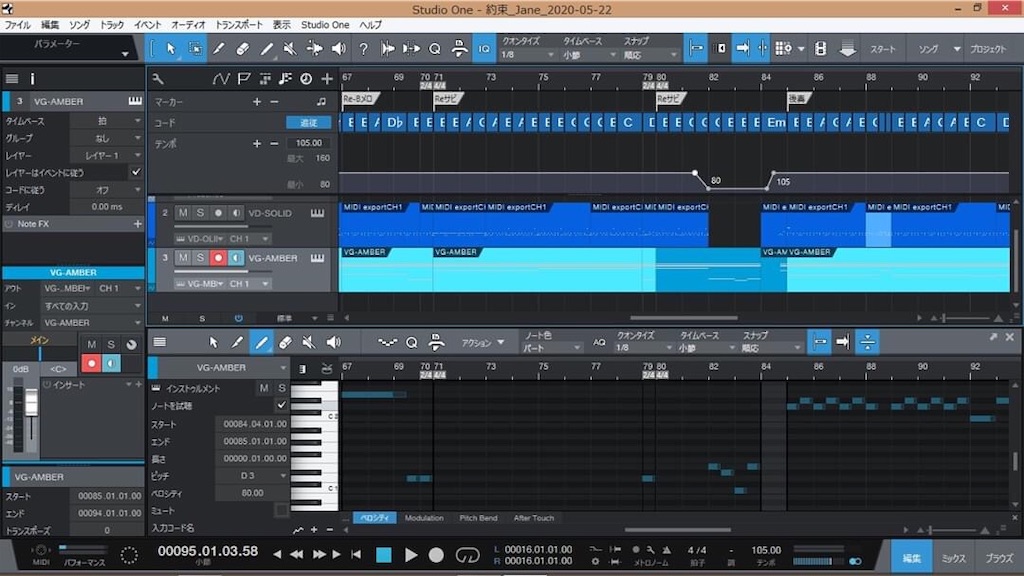Click video player film icon in toolbar

[820, 49]
